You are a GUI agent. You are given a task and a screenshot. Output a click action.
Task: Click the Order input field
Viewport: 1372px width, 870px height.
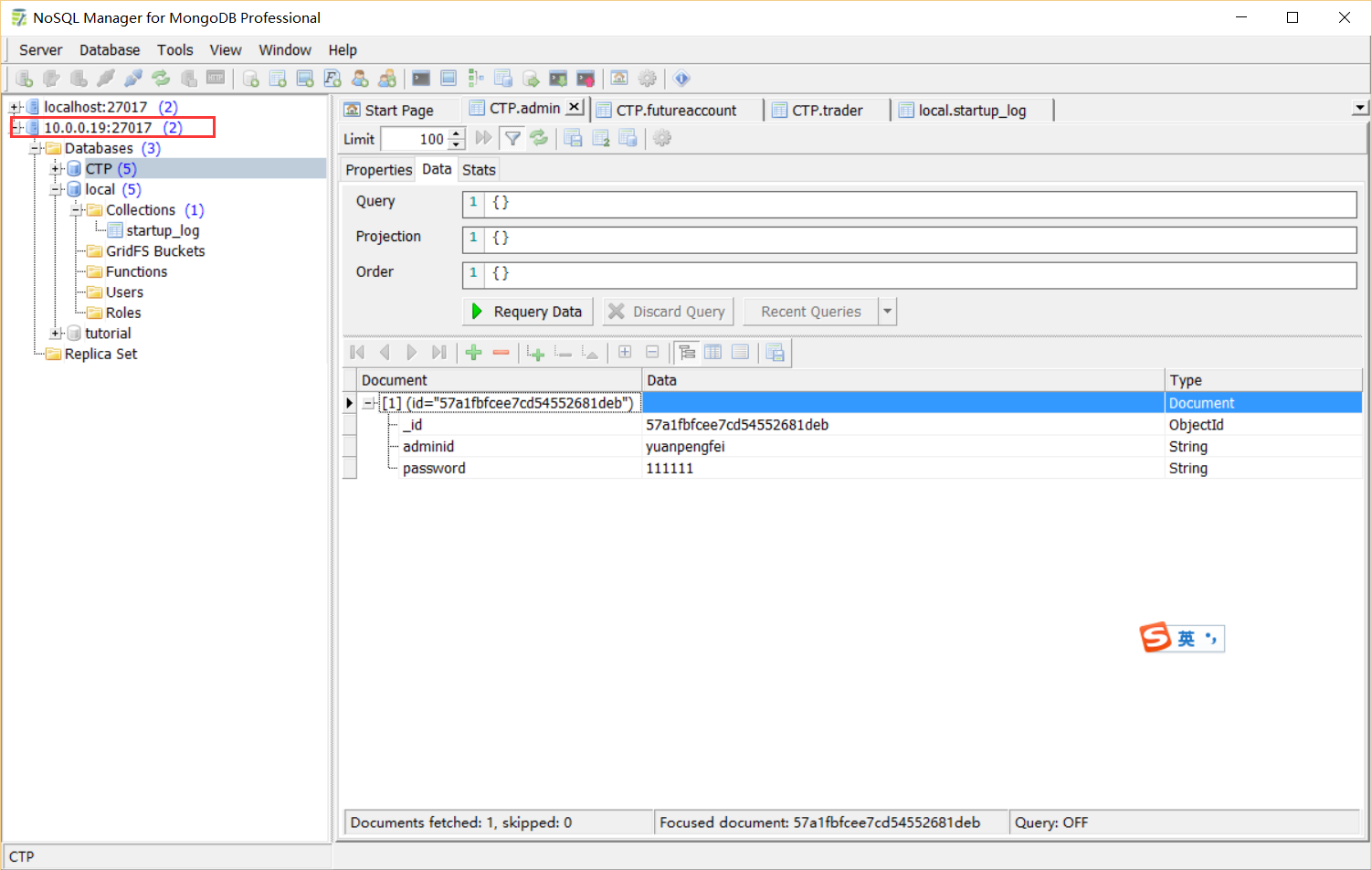tap(910, 274)
